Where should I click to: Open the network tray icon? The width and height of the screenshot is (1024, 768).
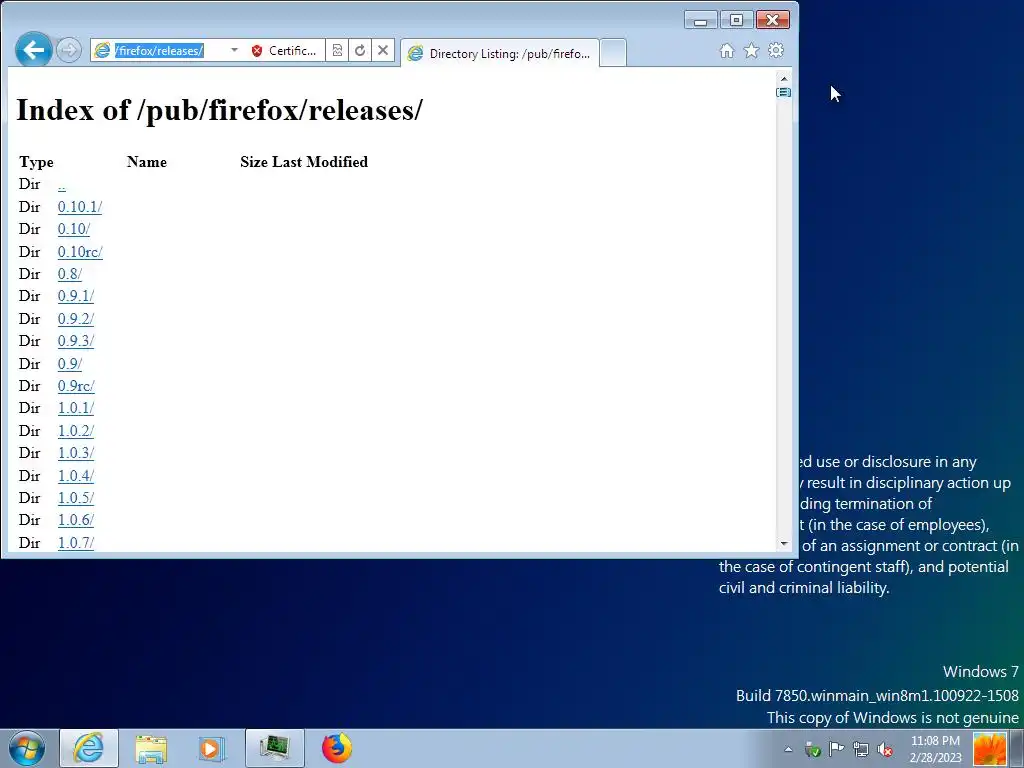pyautogui.click(x=861, y=749)
